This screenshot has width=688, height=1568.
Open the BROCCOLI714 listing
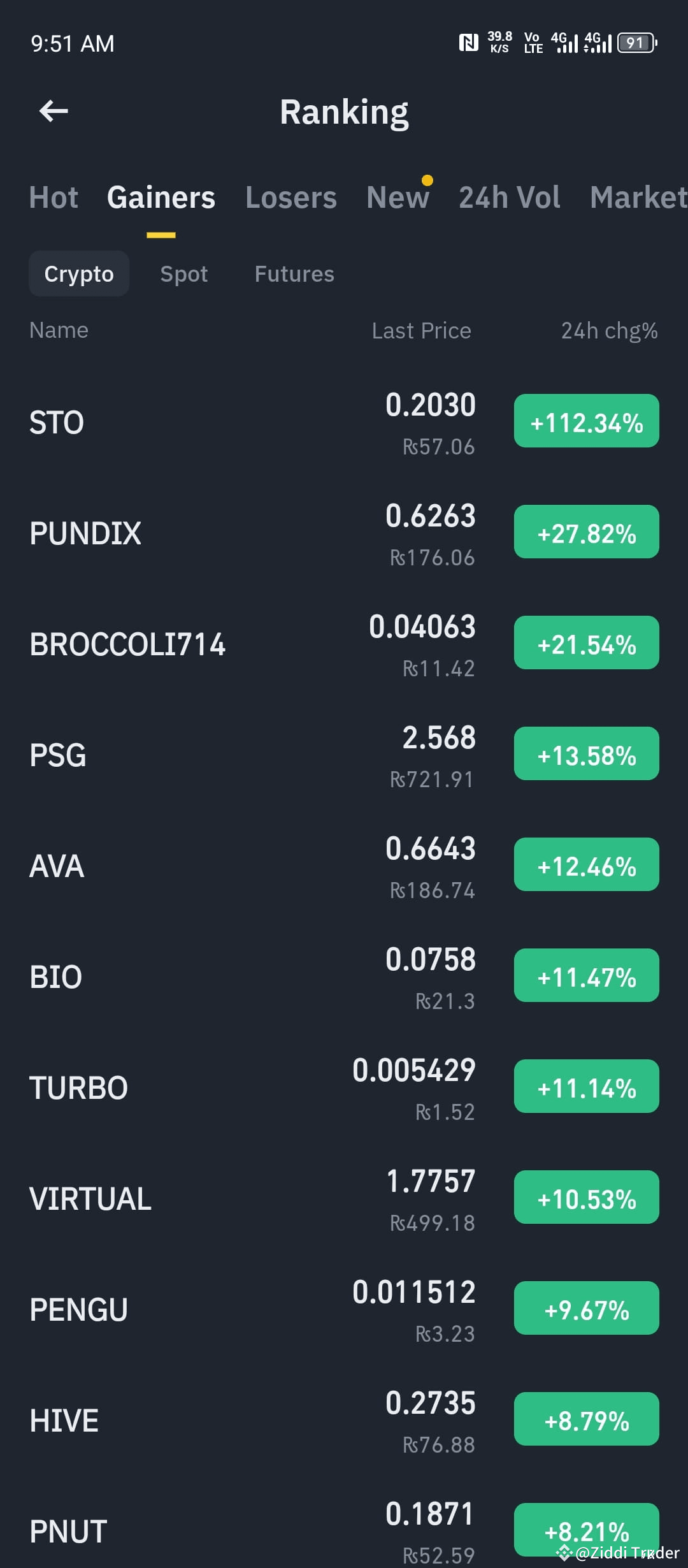point(344,644)
